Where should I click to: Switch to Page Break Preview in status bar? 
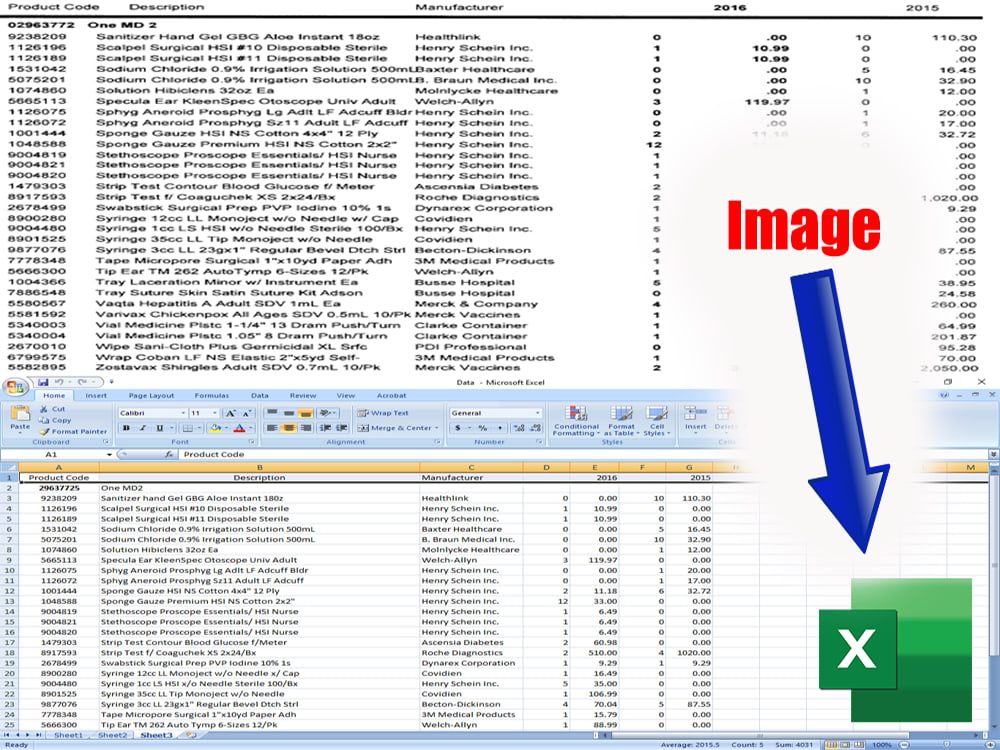859,744
